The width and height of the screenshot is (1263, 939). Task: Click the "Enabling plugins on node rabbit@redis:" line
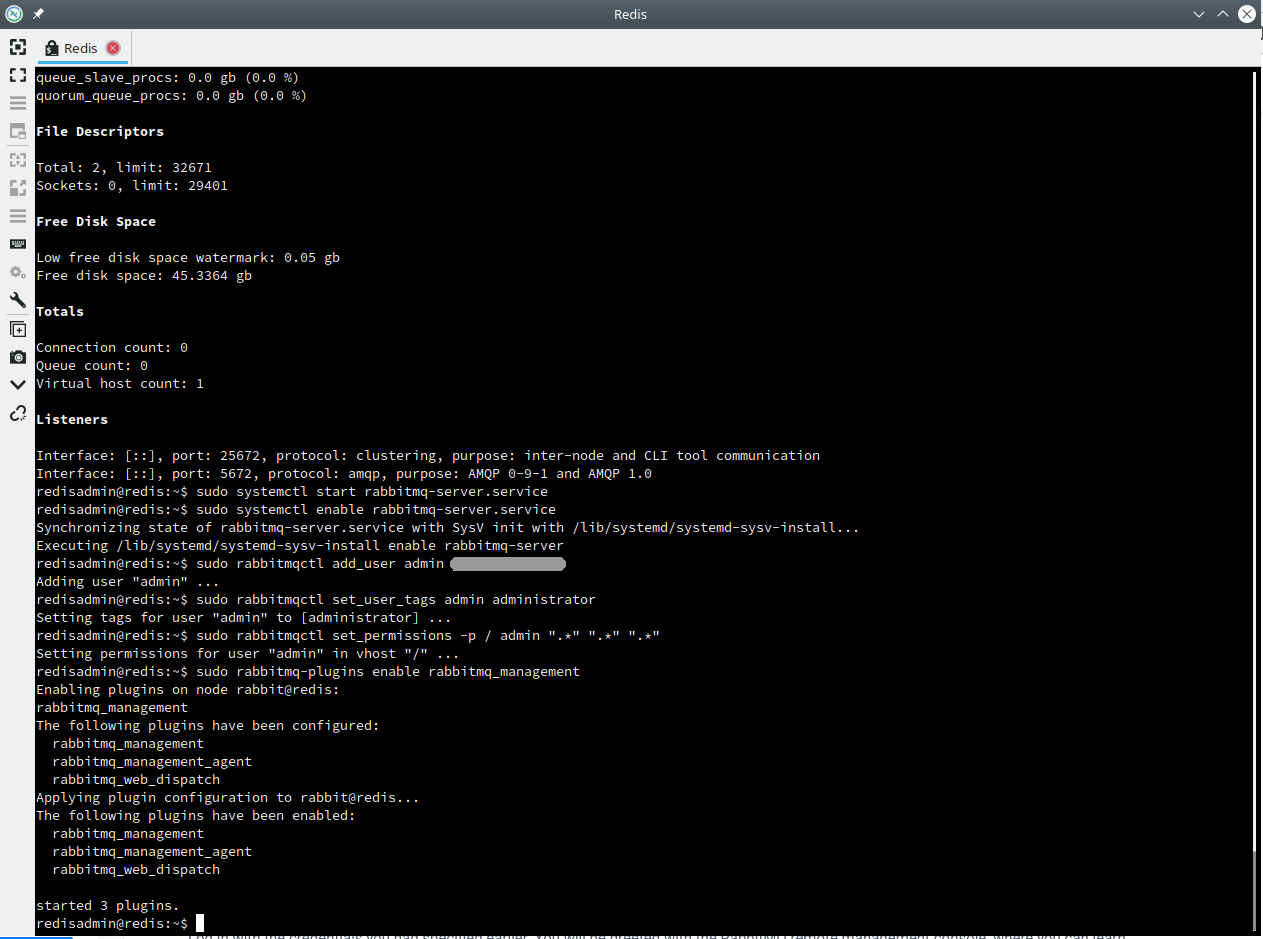[x=188, y=690]
